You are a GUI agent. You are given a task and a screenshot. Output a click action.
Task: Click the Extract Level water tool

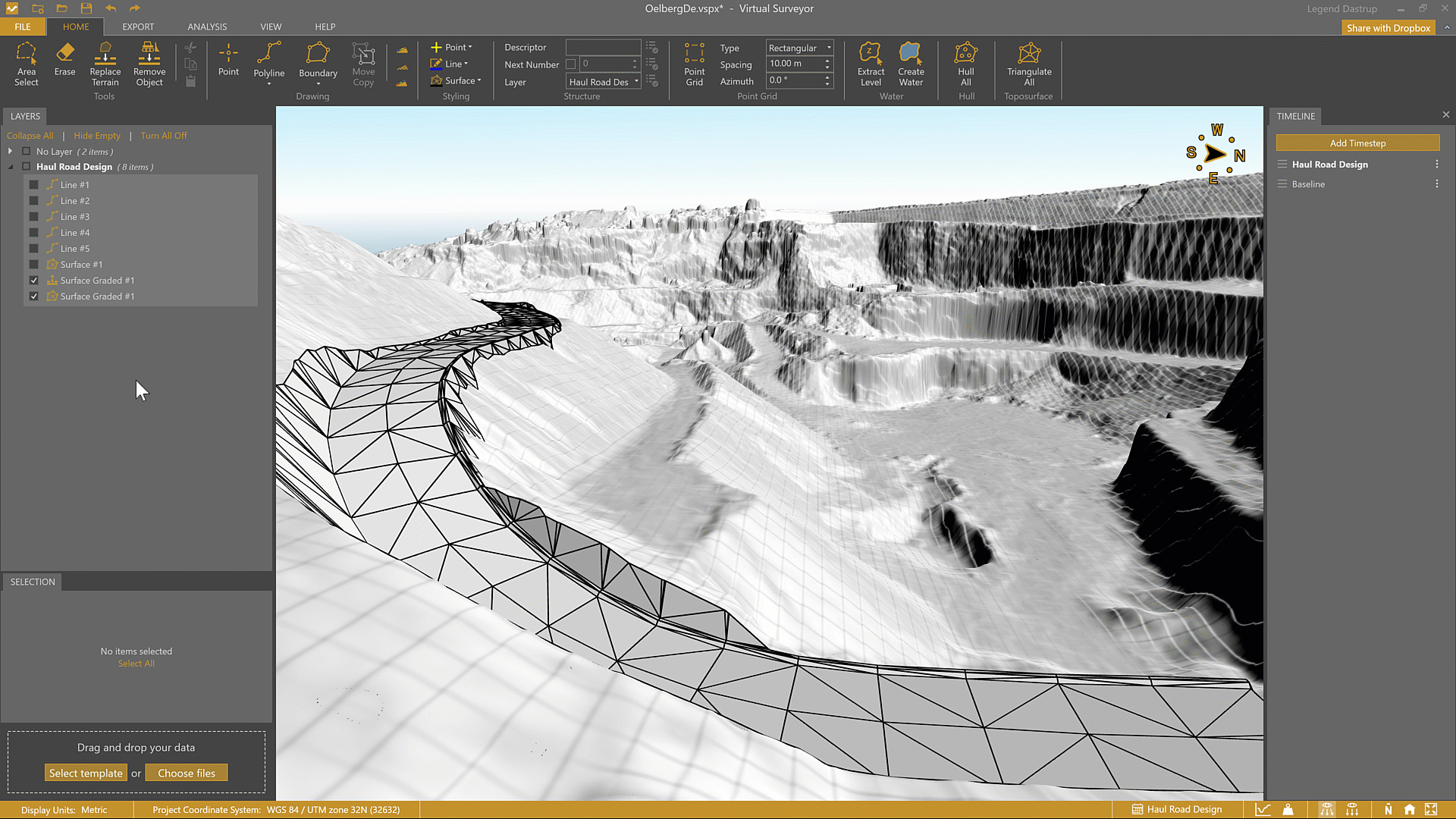pyautogui.click(x=871, y=64)
